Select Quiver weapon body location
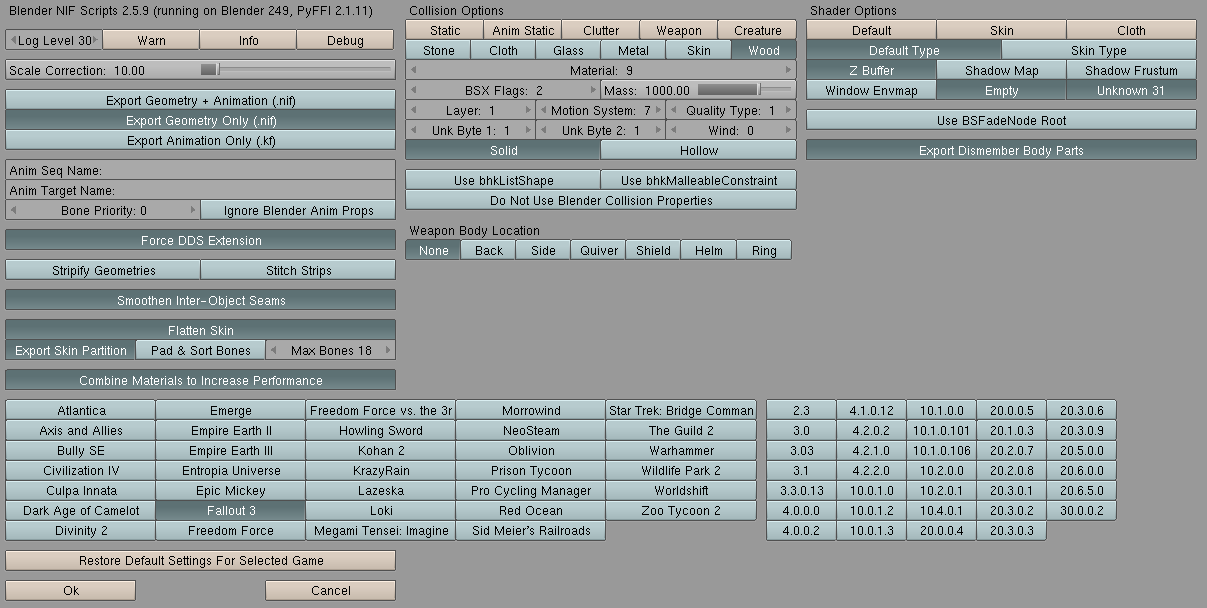 click(x=599, y=250)
